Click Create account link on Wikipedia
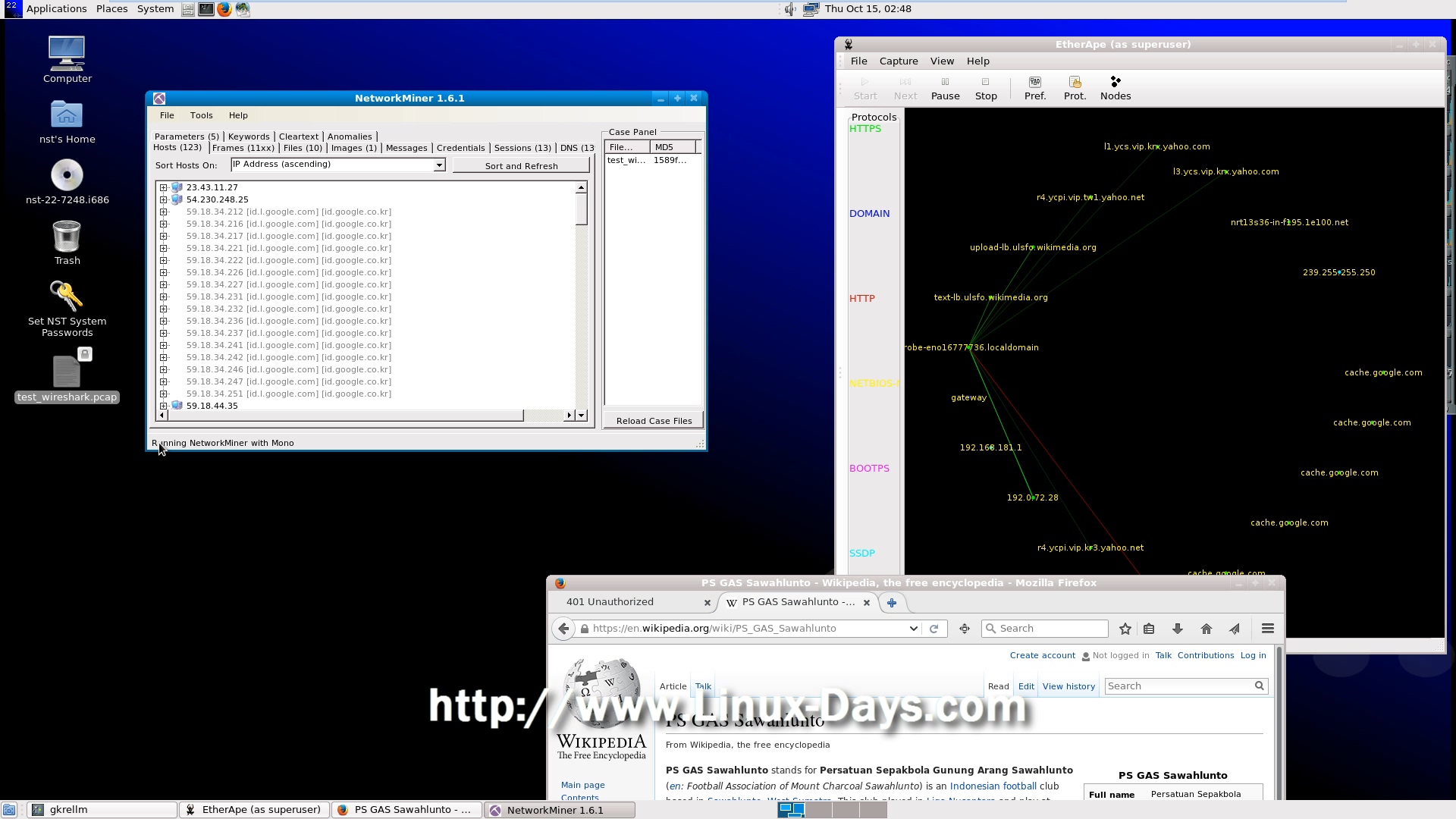 tap(1042, 656)
